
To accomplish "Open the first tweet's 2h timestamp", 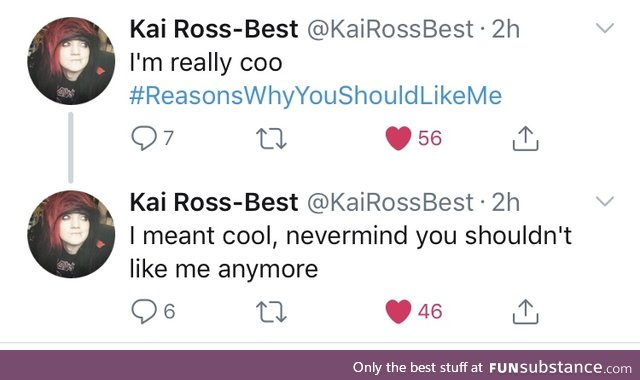I will coord(506,29).
